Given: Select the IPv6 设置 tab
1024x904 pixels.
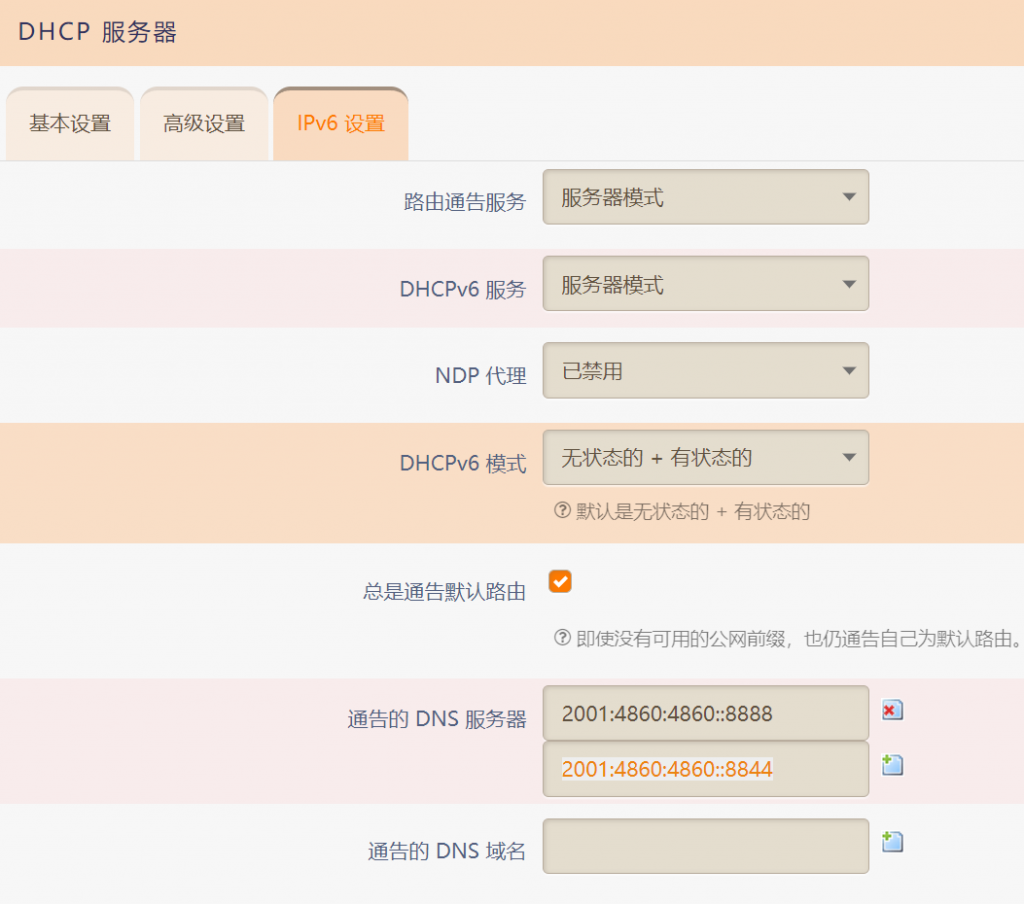Looking at the screenshot, I should point(340,124).
